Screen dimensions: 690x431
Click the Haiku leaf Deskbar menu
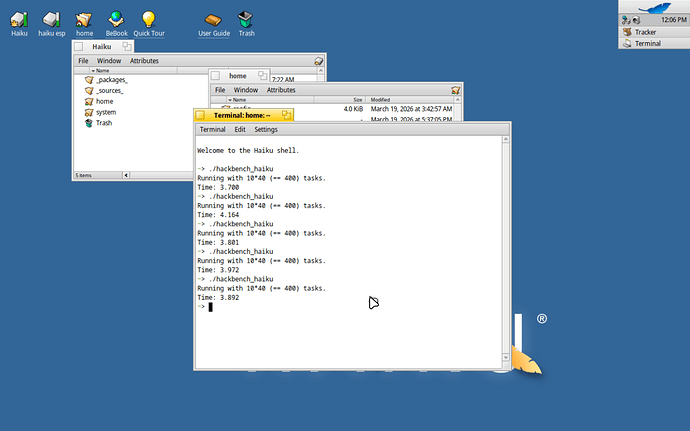coord(653,6)
